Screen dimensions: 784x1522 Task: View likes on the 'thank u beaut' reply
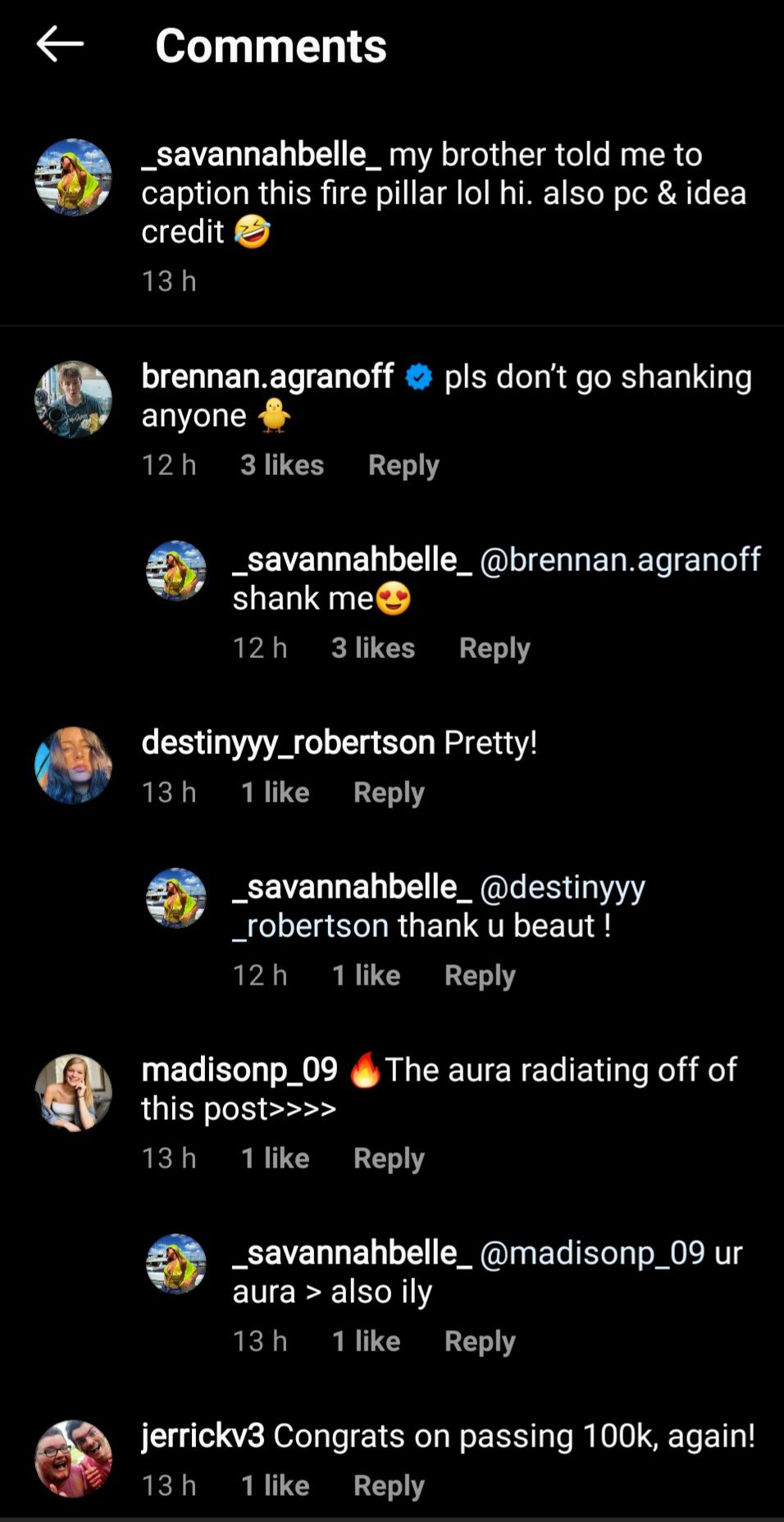[366, 976]
